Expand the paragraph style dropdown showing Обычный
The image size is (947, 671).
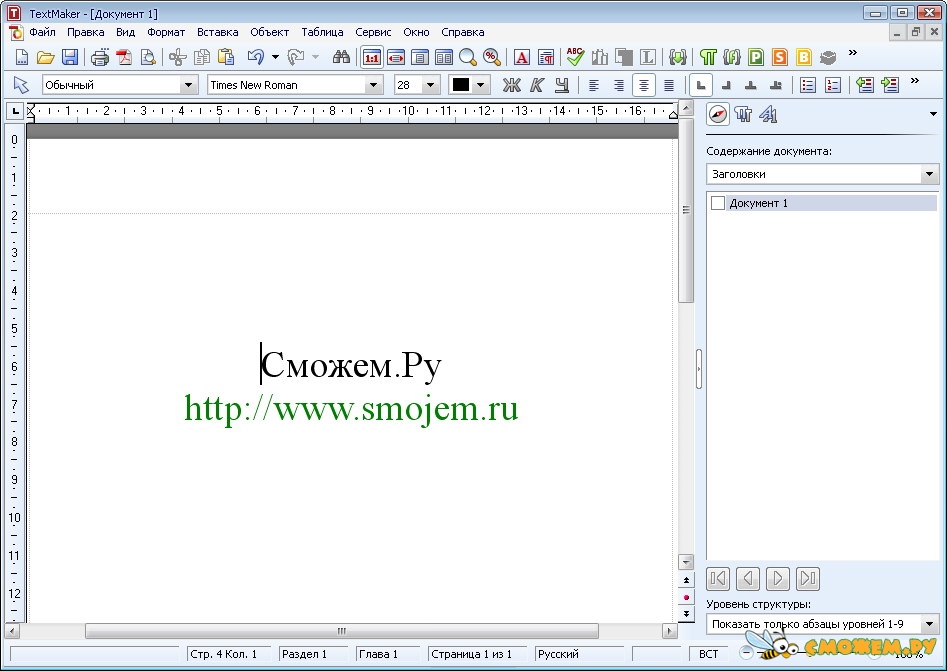[188, 85]
